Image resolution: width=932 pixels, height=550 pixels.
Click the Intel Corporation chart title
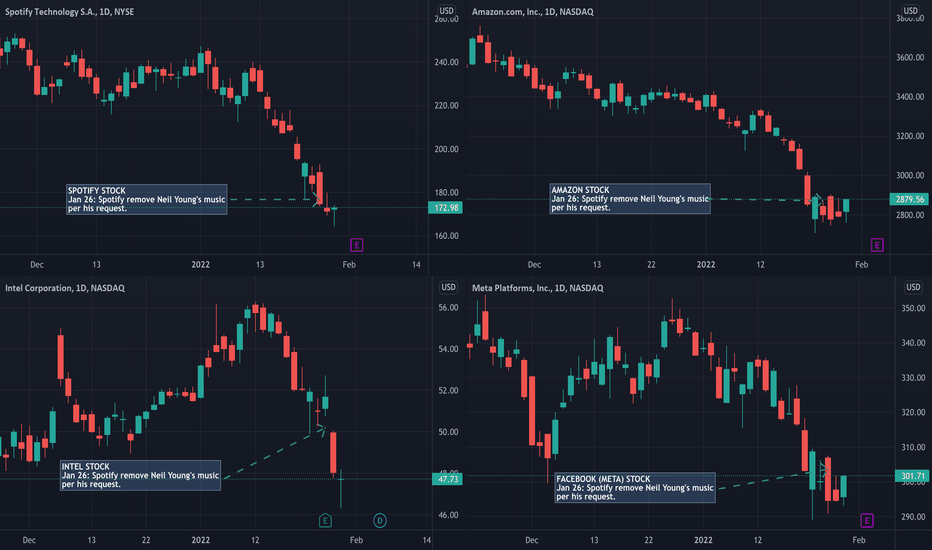(65, 288)
